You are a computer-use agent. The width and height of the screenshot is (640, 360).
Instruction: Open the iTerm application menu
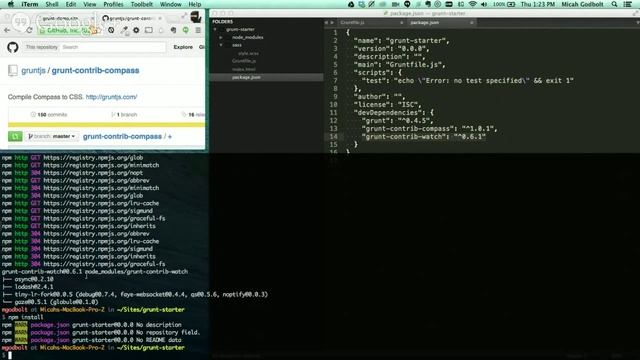click(29, 4)
